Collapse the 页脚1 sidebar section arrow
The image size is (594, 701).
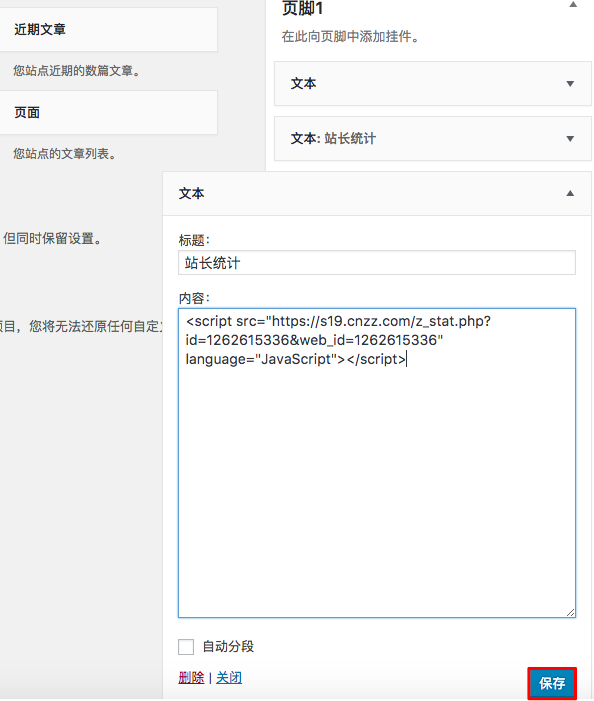click(x=573, y=5)
